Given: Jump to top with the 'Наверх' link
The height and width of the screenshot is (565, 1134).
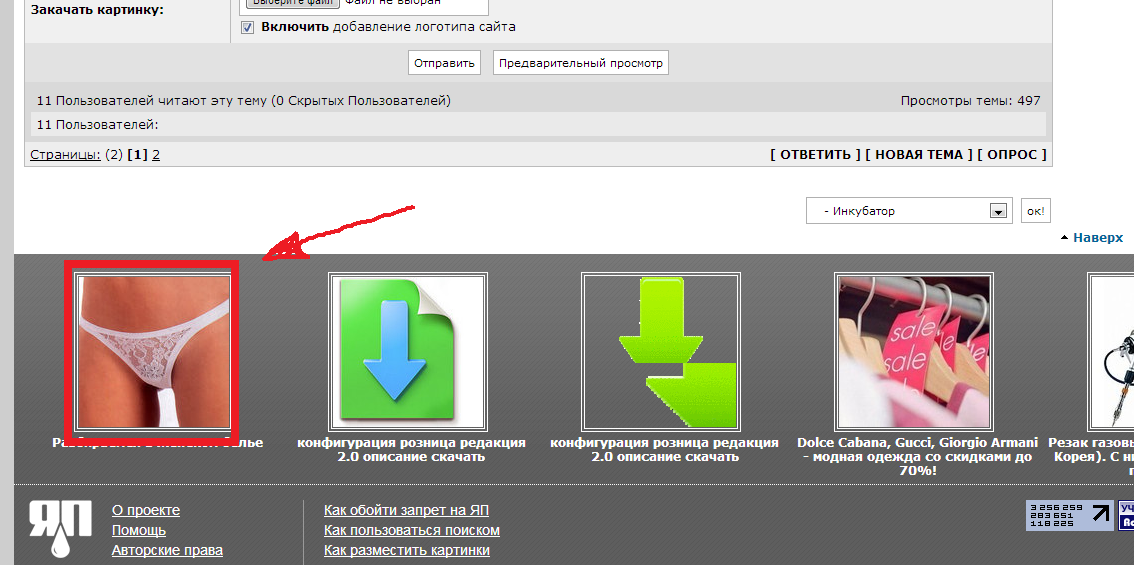Looking at the screenshot, I should point(1098,237).
